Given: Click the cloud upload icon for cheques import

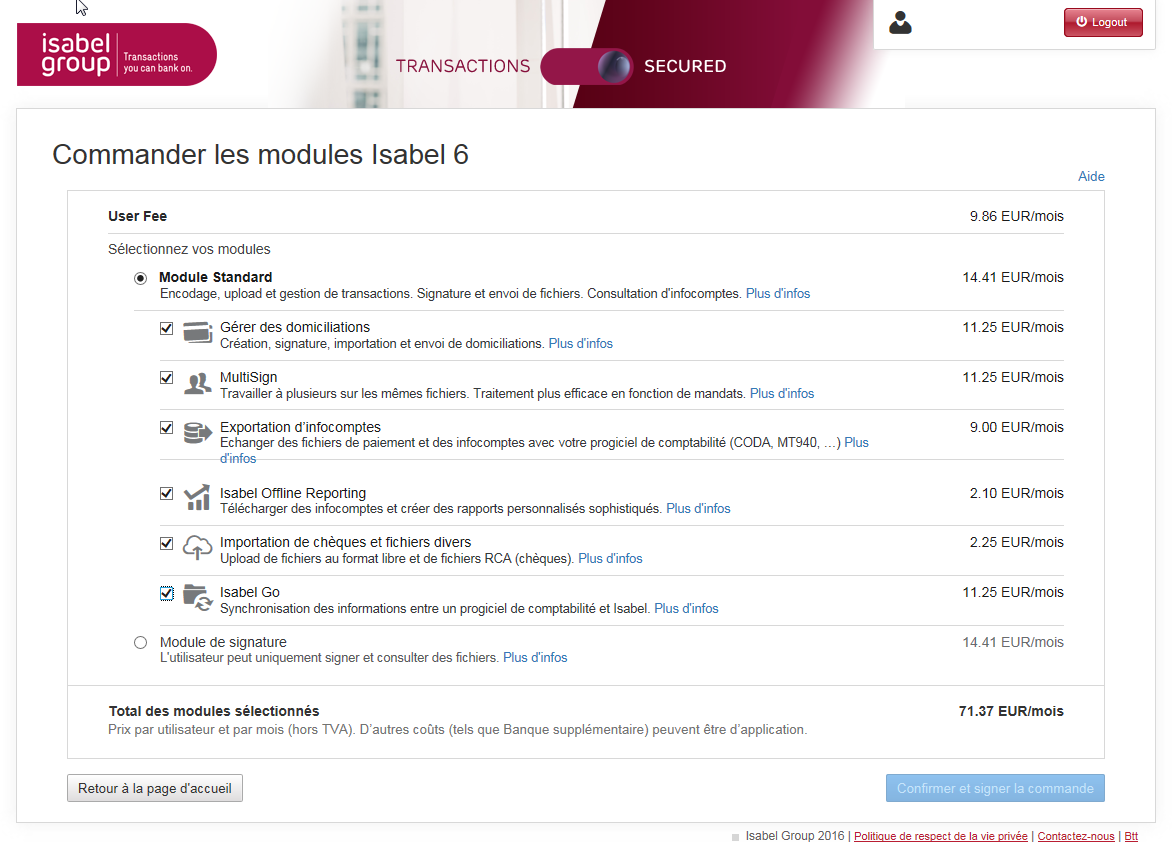Looking at the screenshot, I should [197, 548].
